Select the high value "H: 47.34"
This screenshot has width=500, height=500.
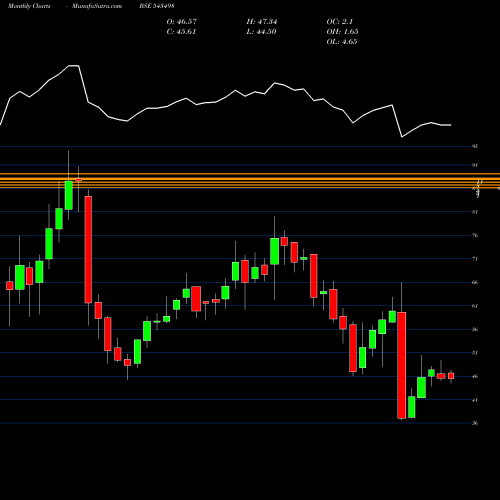tap(262, 22)
